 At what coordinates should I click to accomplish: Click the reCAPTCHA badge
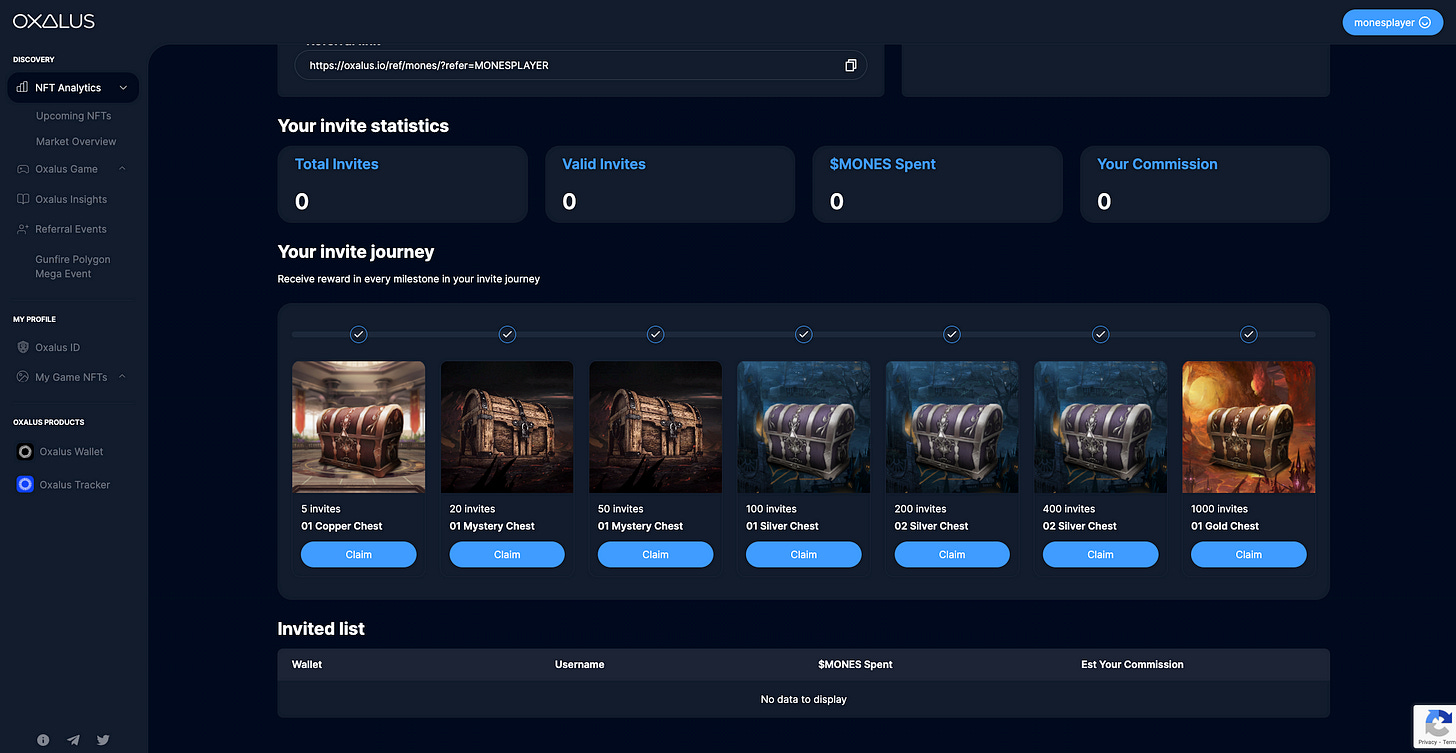pyautogui.click(x=1434, y=727)
